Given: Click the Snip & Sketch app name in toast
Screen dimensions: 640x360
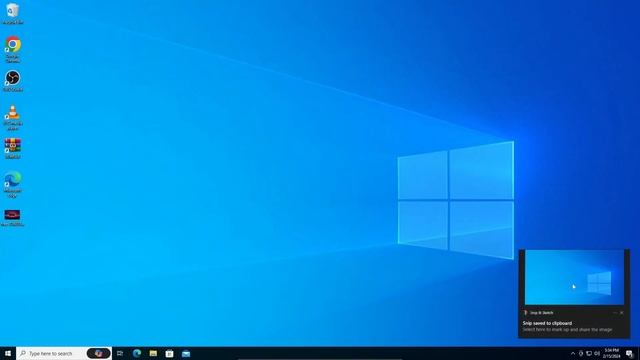Looking at the screenshot, I should point(542,313).
